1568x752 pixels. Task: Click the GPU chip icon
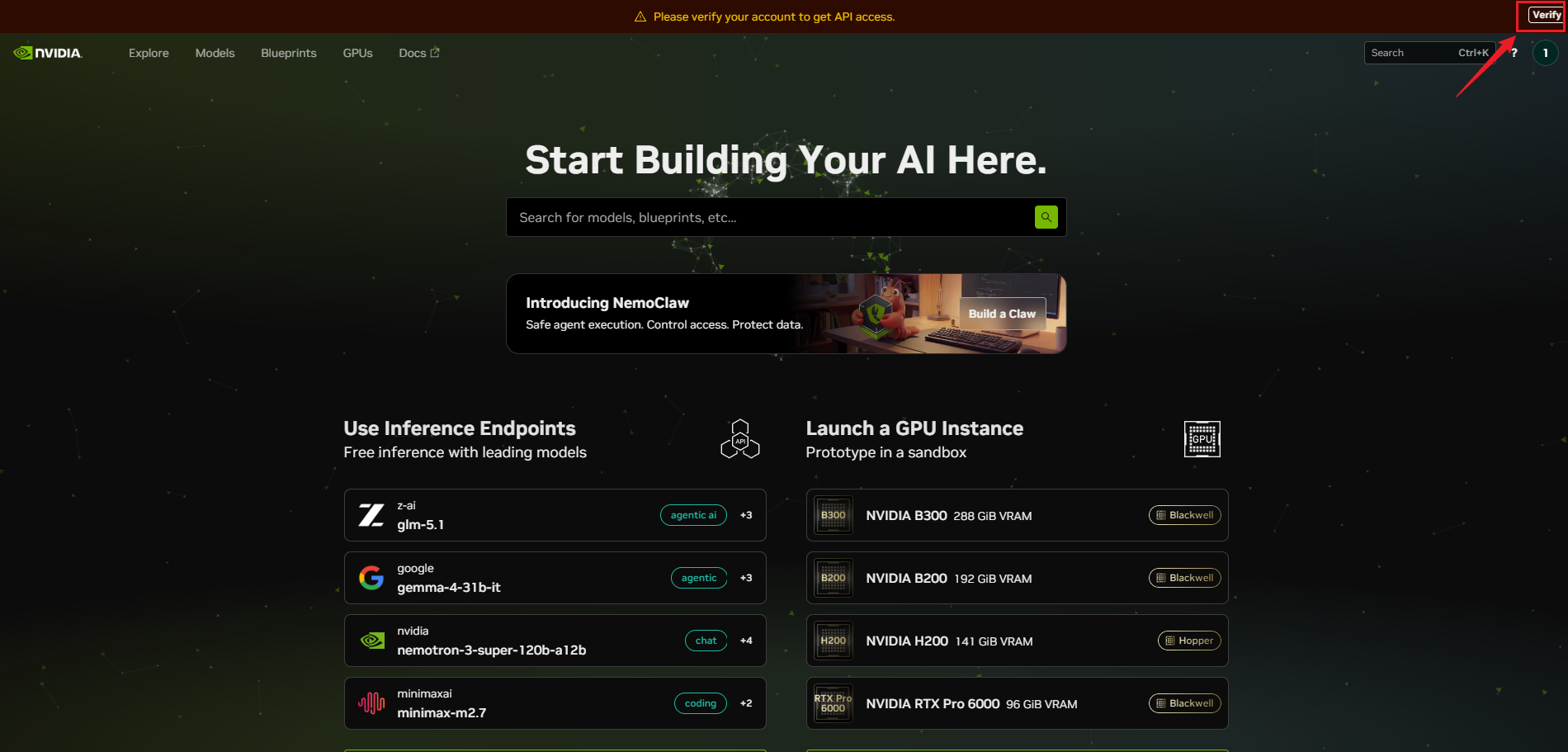tap(1202, 439)
